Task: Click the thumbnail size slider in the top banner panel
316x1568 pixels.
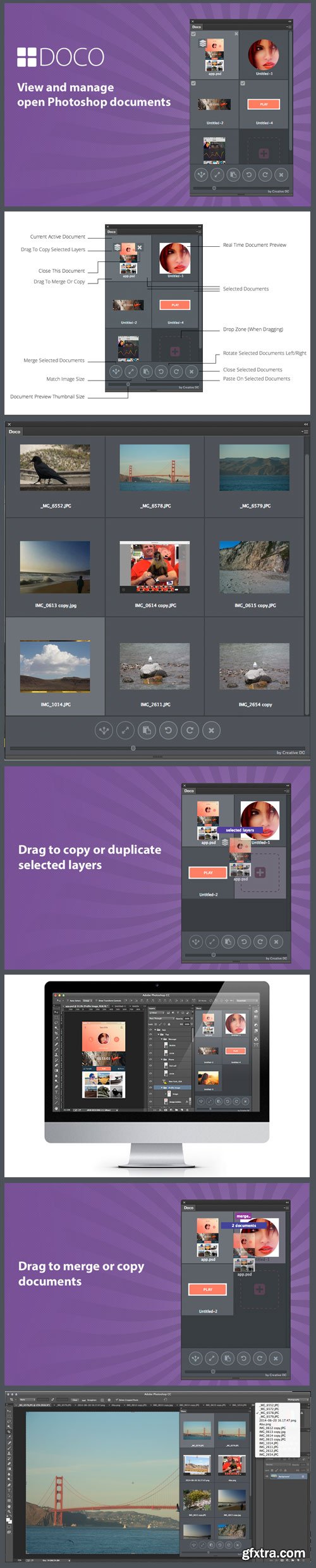Action: click(214, 187)
